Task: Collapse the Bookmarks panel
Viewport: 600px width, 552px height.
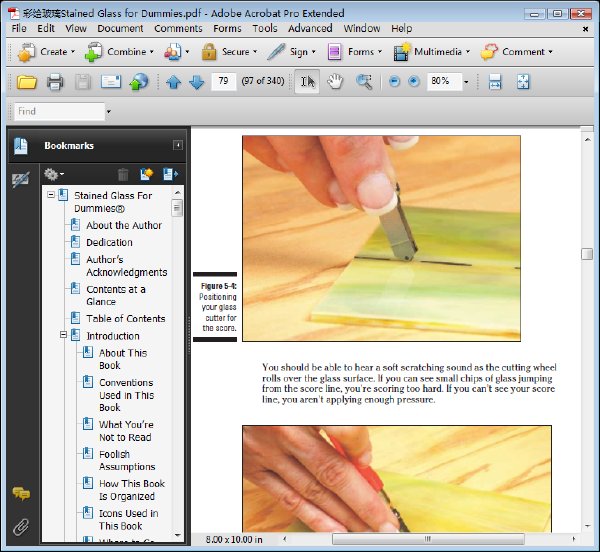Action: click(x=178, y=145)
